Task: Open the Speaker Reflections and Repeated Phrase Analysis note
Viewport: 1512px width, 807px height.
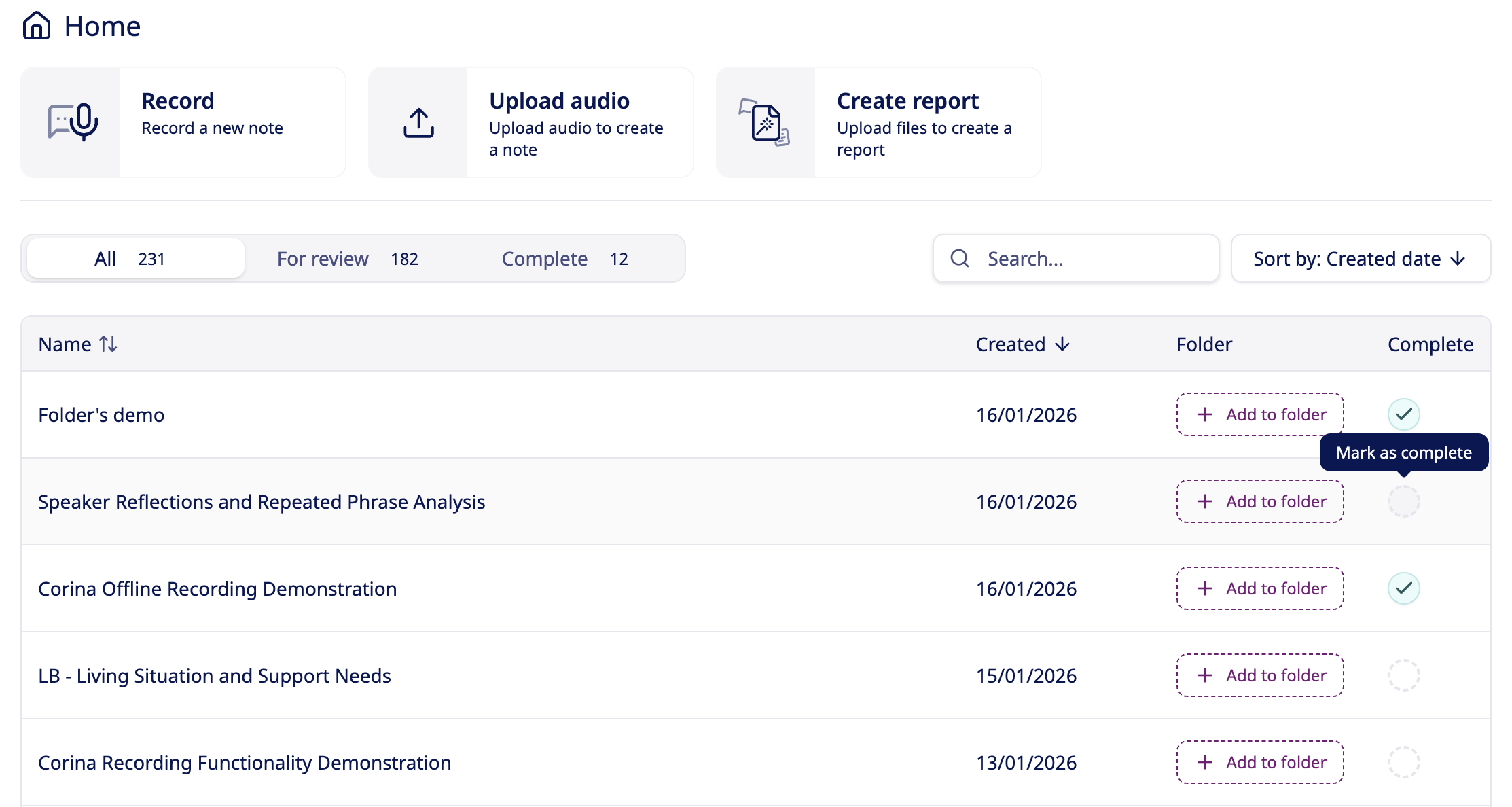Action: coord(262,501)
